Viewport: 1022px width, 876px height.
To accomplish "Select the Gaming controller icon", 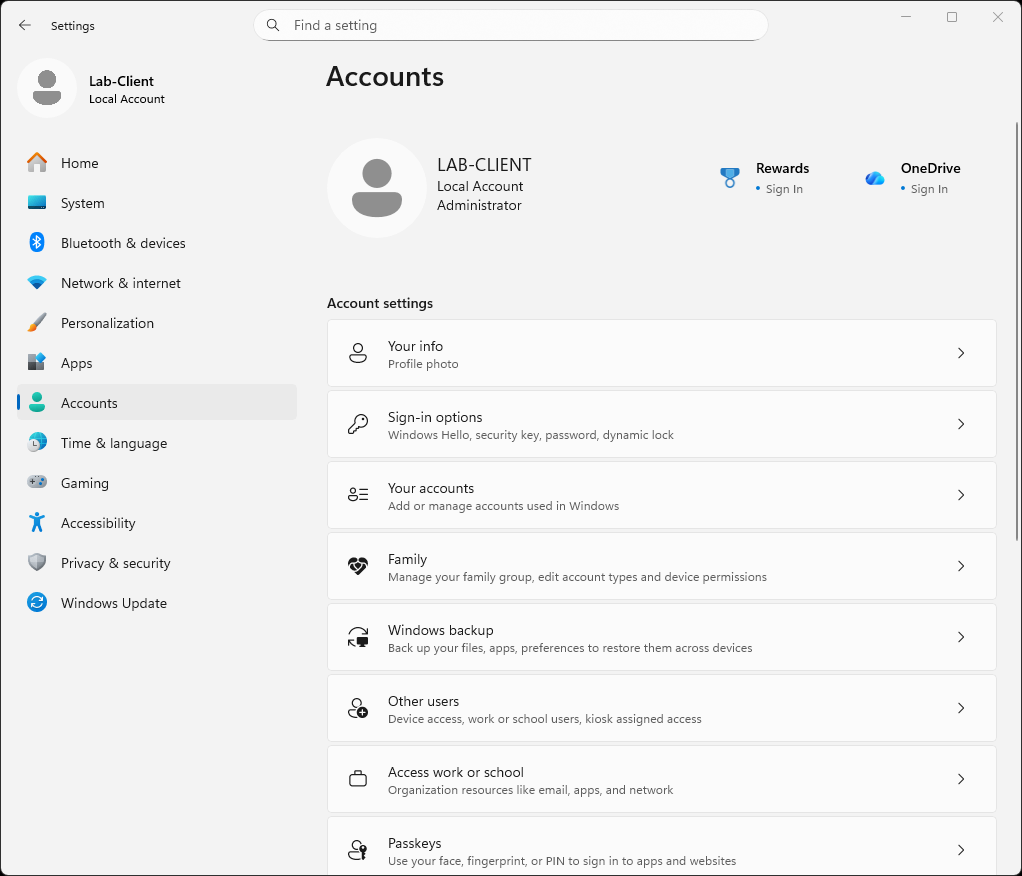I will point(36,483).
